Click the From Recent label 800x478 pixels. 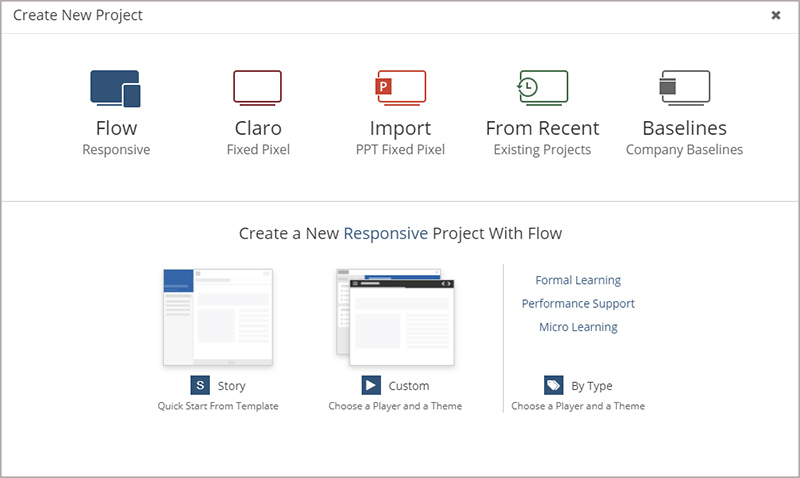click(x=542, y=128)
